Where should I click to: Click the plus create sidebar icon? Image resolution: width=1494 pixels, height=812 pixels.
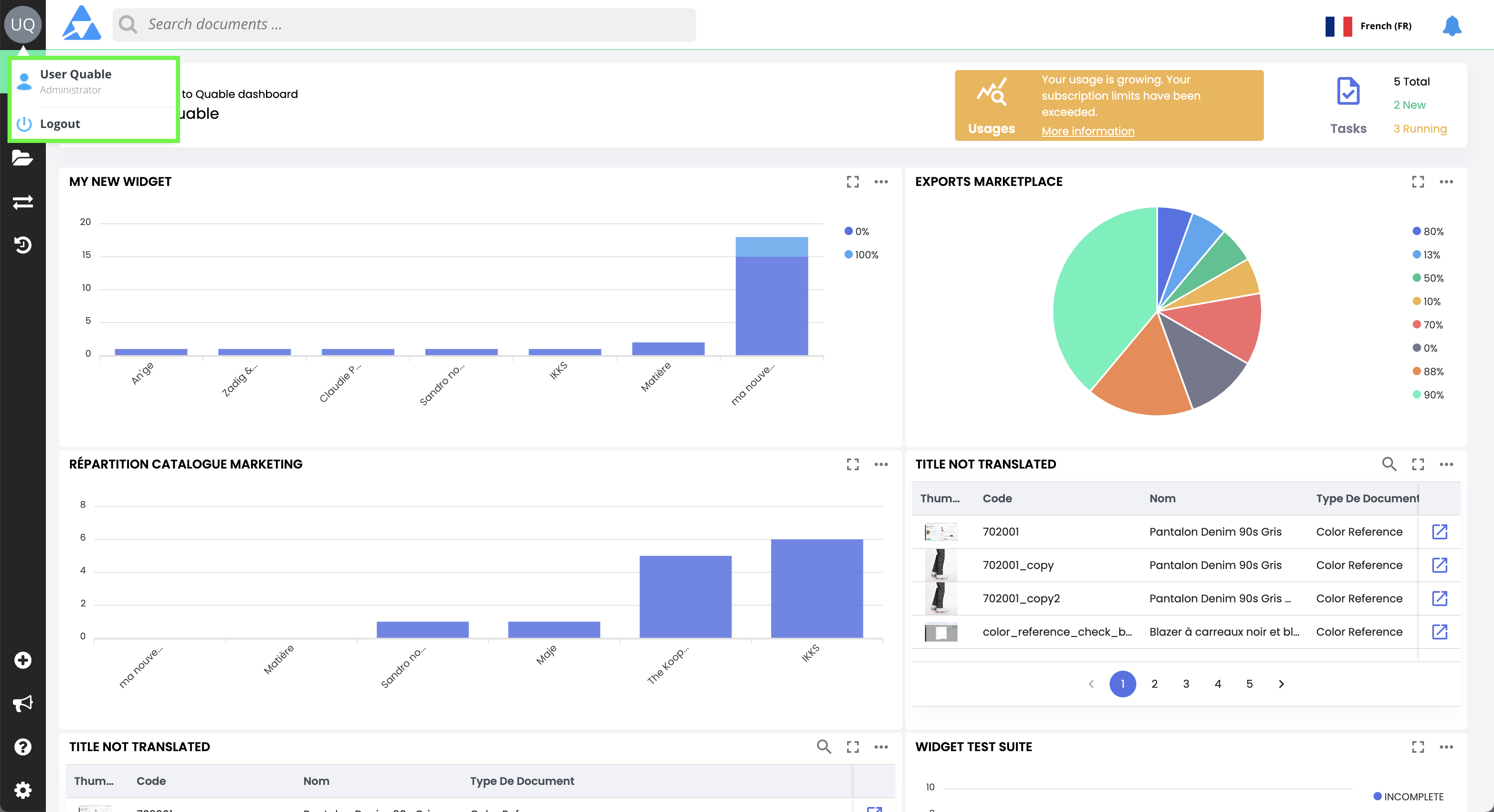click(23, 660)
